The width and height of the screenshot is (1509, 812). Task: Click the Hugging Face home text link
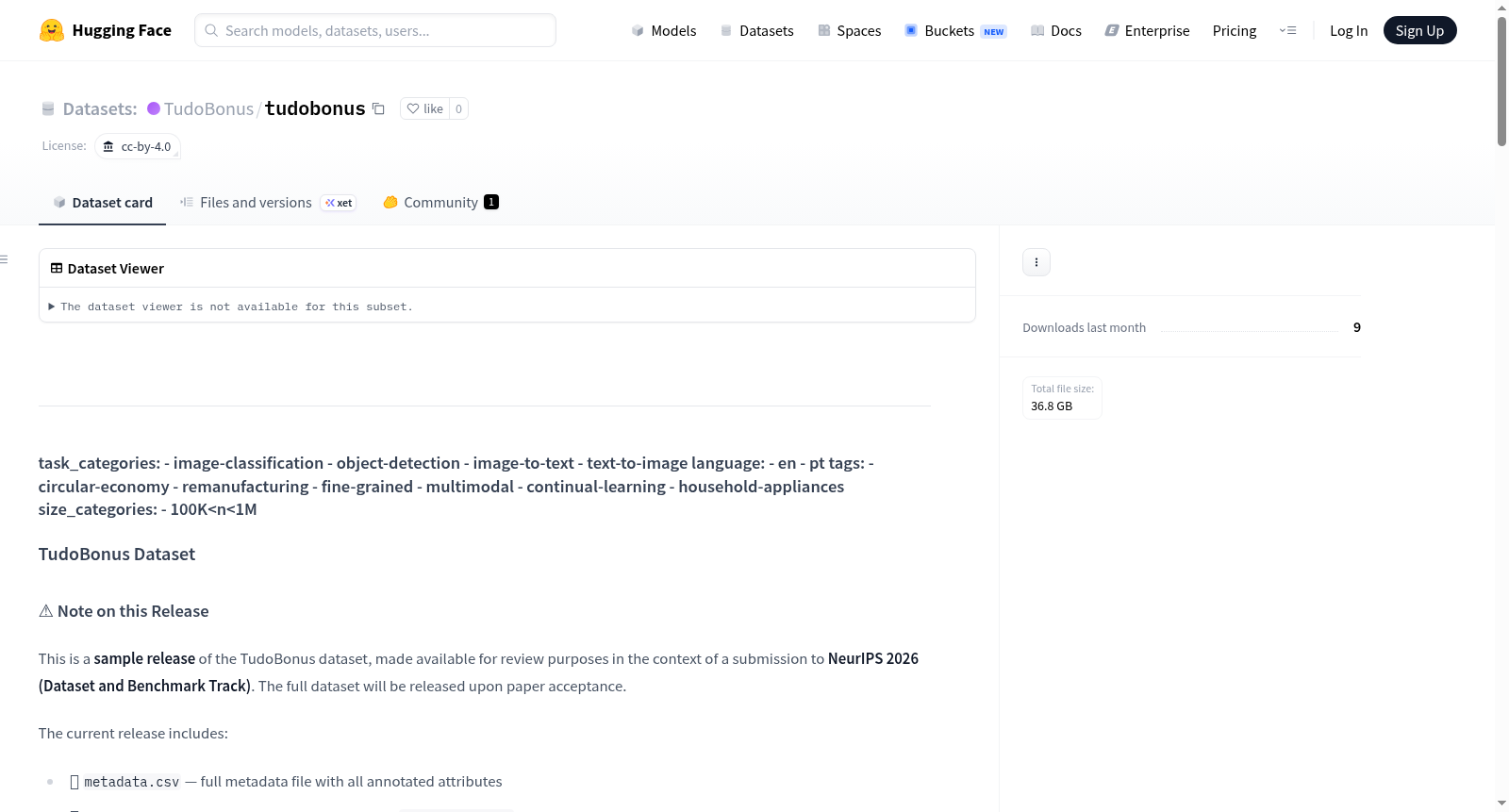coord(122,30)
